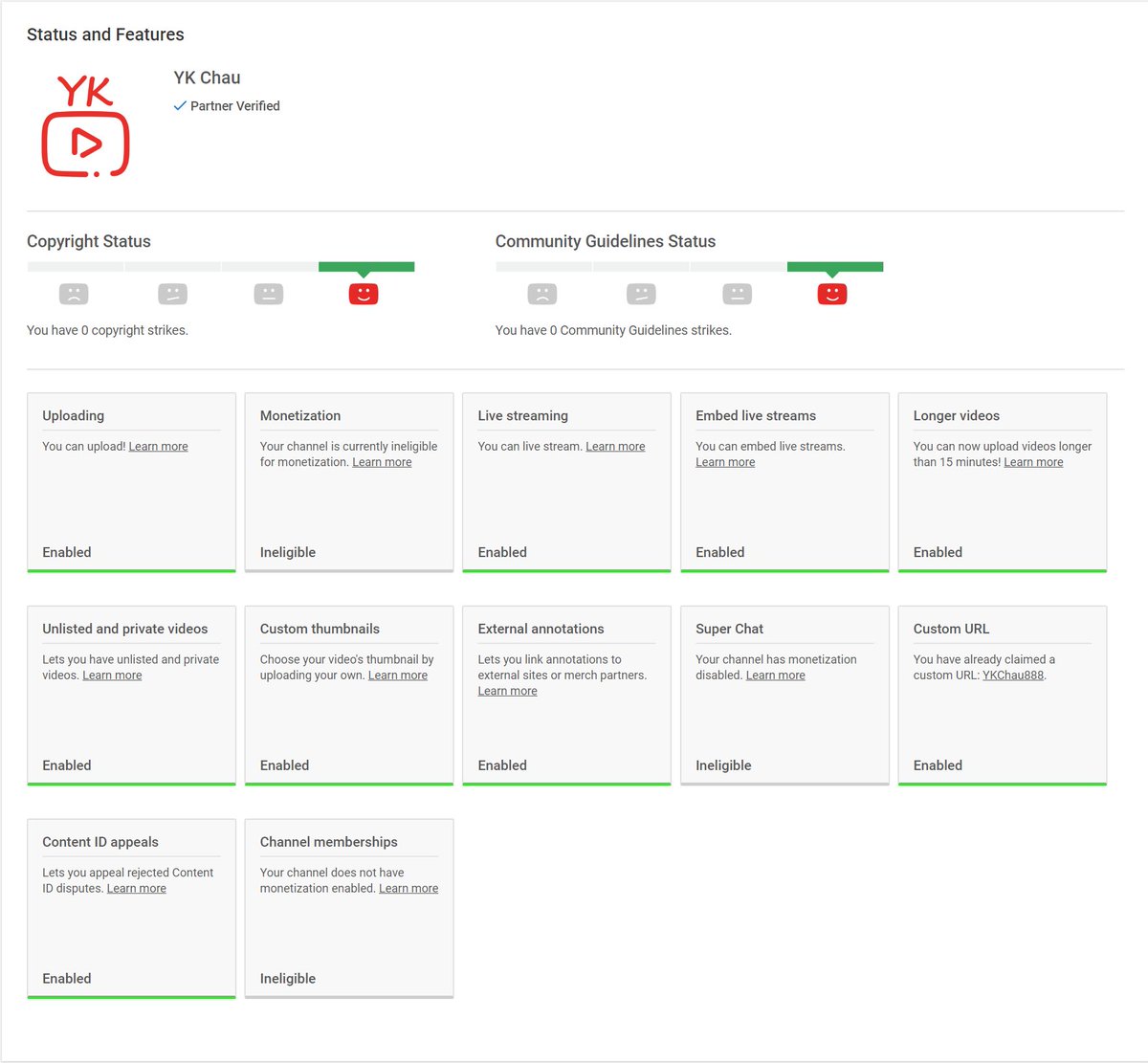Open Learn more in Embed live streams card
The height and width of the screenshot is (1063, 1148).
click(x=725, y=462)
